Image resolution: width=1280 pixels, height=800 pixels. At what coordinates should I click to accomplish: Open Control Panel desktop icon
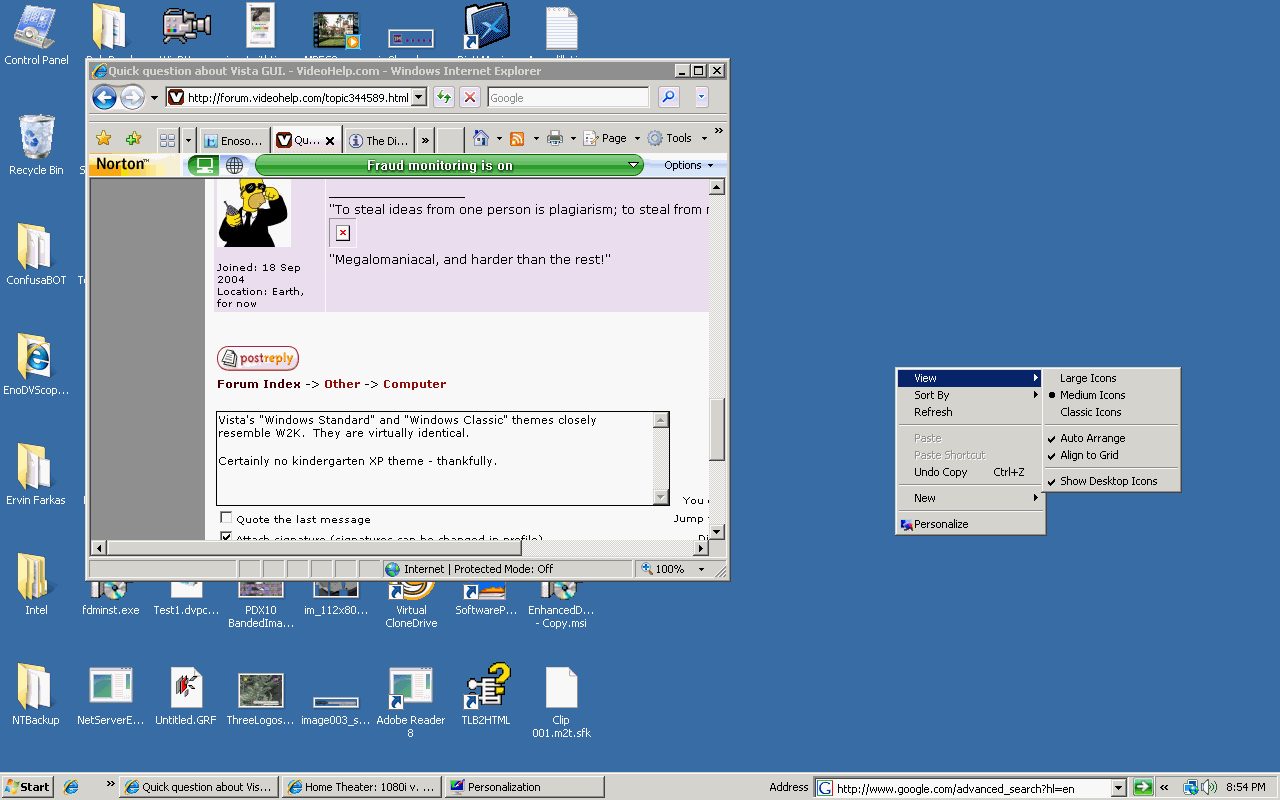pos(36,35)
